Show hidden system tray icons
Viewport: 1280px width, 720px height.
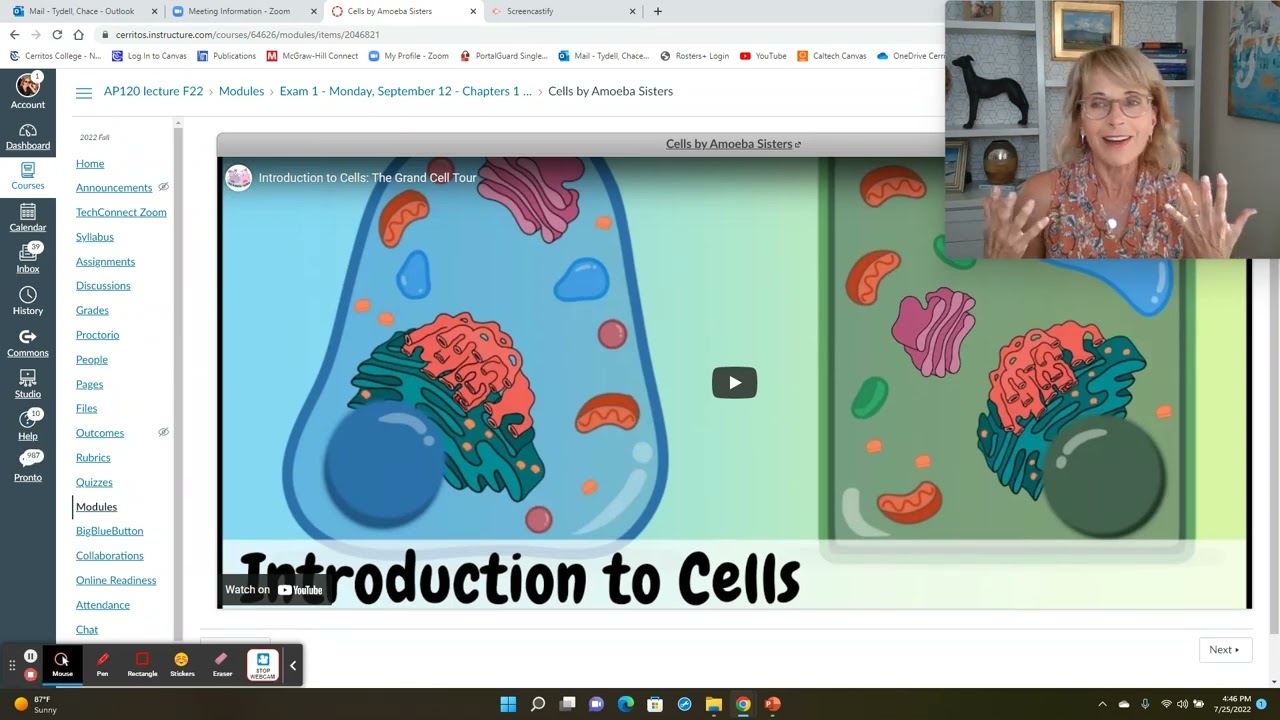pyautogui.click(x=1102, y=704)
